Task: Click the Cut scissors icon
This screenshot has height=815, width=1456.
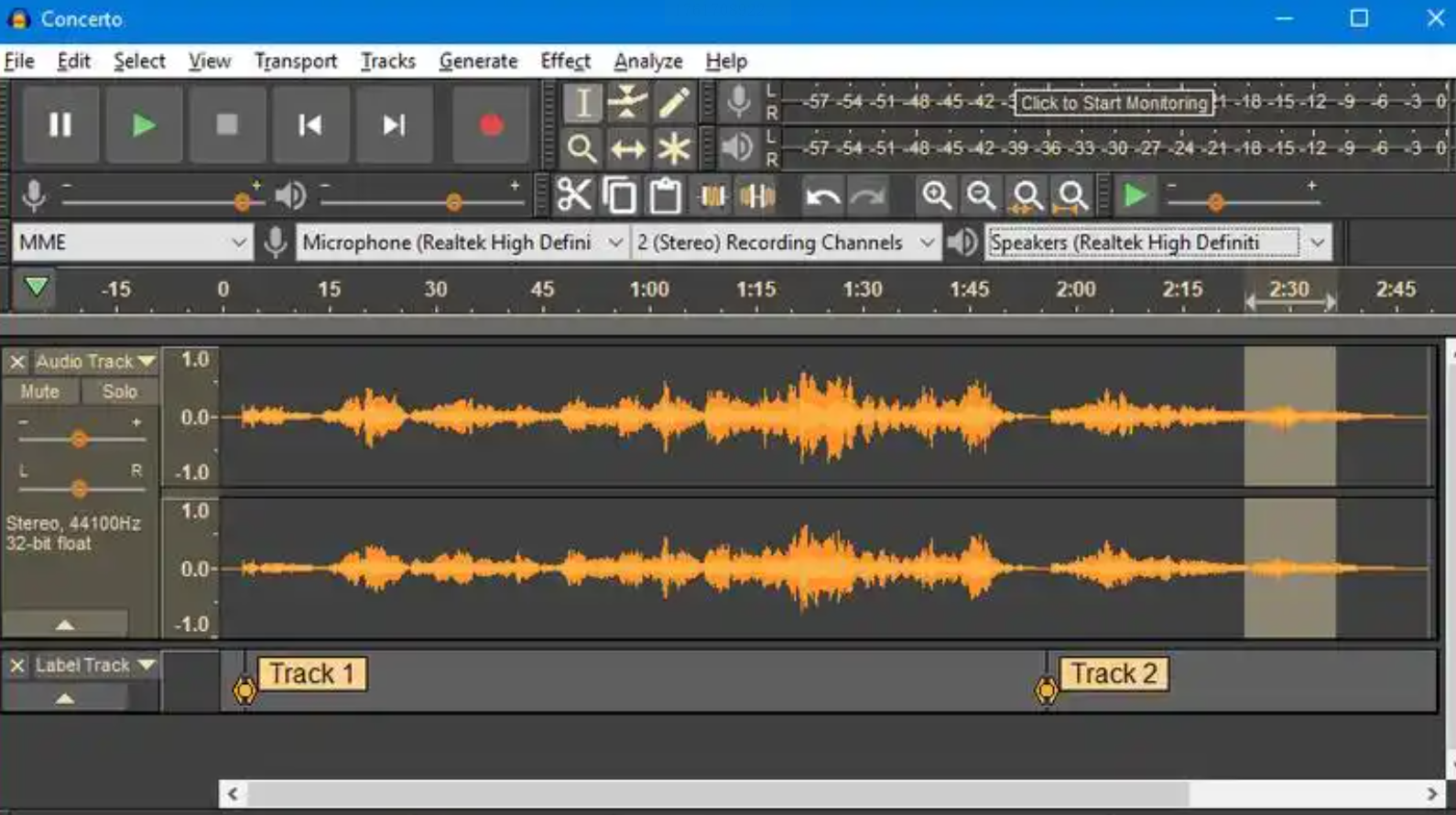Action: click(x=574, y=196)
